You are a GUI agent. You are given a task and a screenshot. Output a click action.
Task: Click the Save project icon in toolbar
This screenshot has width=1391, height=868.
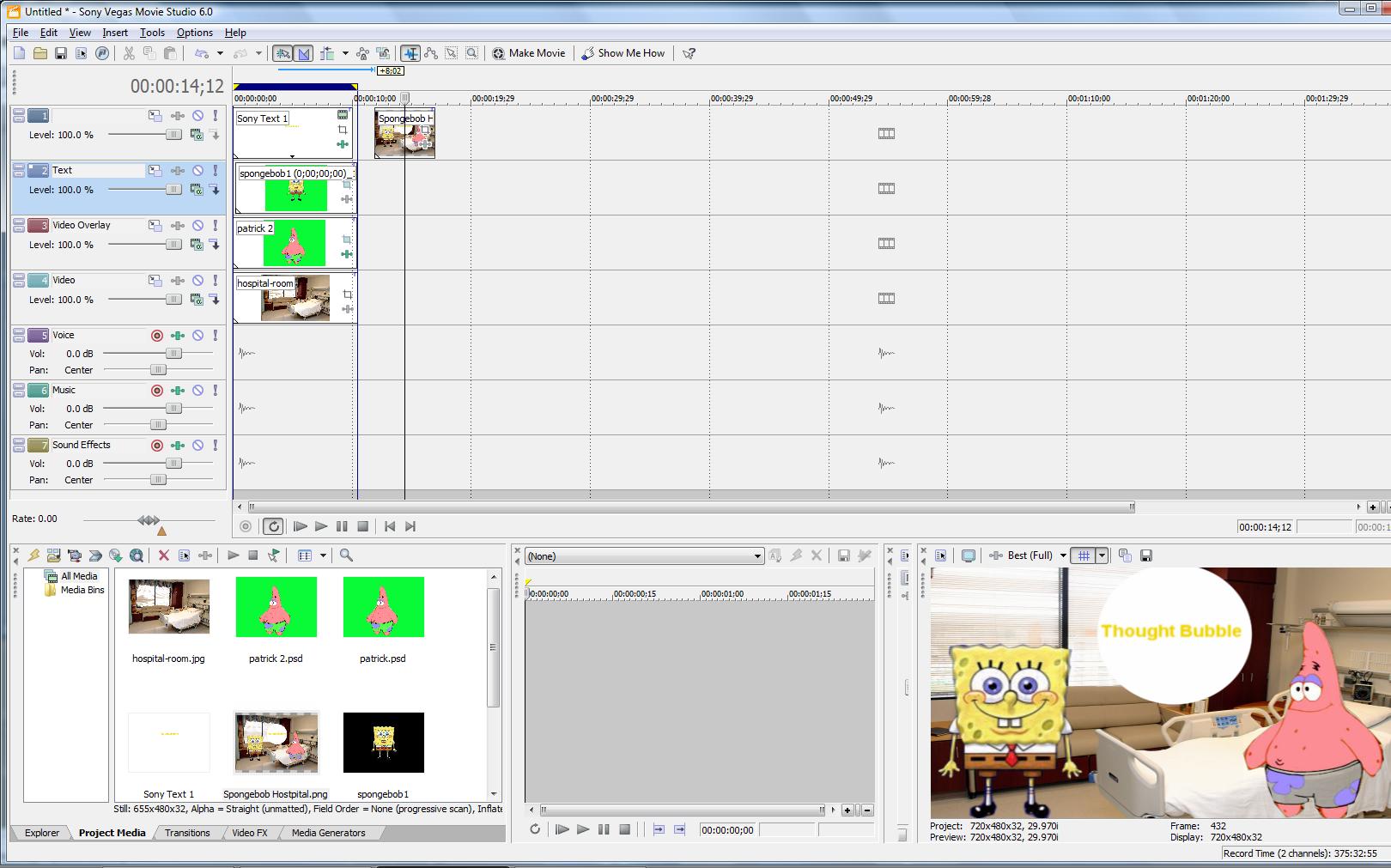61,53
